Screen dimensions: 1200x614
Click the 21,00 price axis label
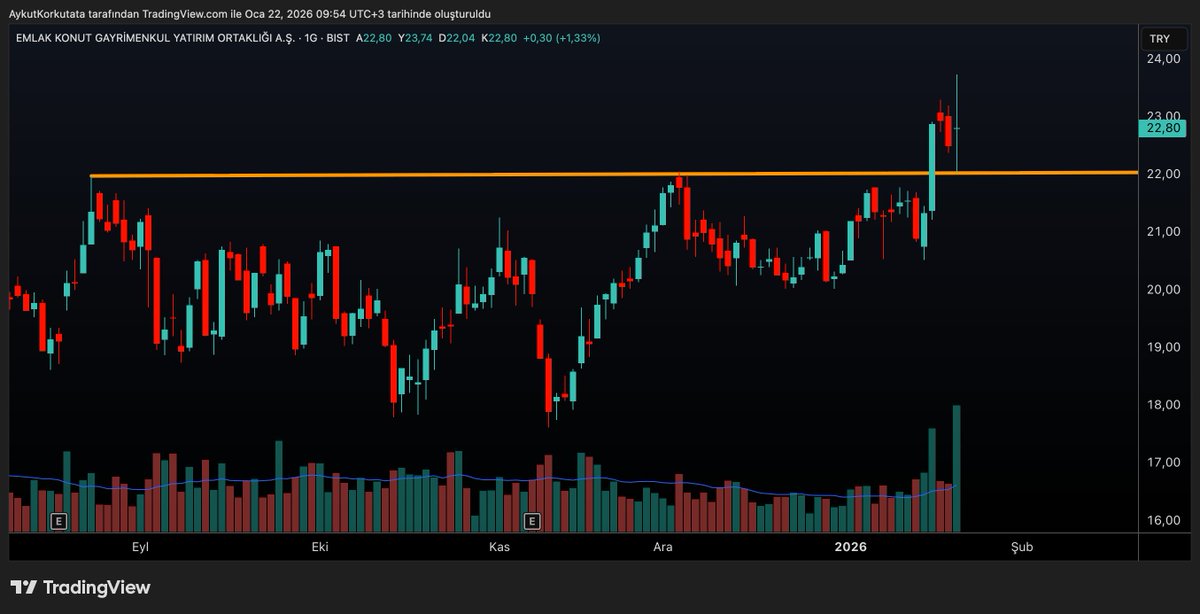[1162, 232]
